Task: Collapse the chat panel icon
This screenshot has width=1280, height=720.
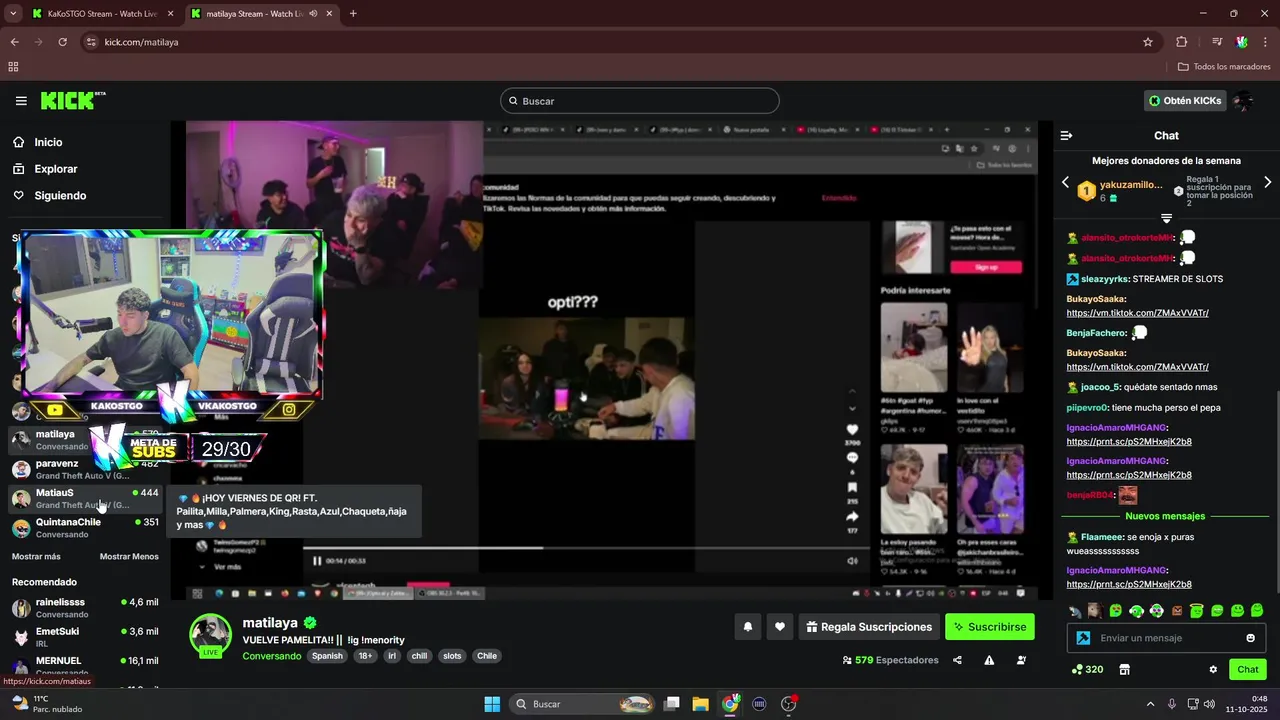Action: pos(1066,135)
